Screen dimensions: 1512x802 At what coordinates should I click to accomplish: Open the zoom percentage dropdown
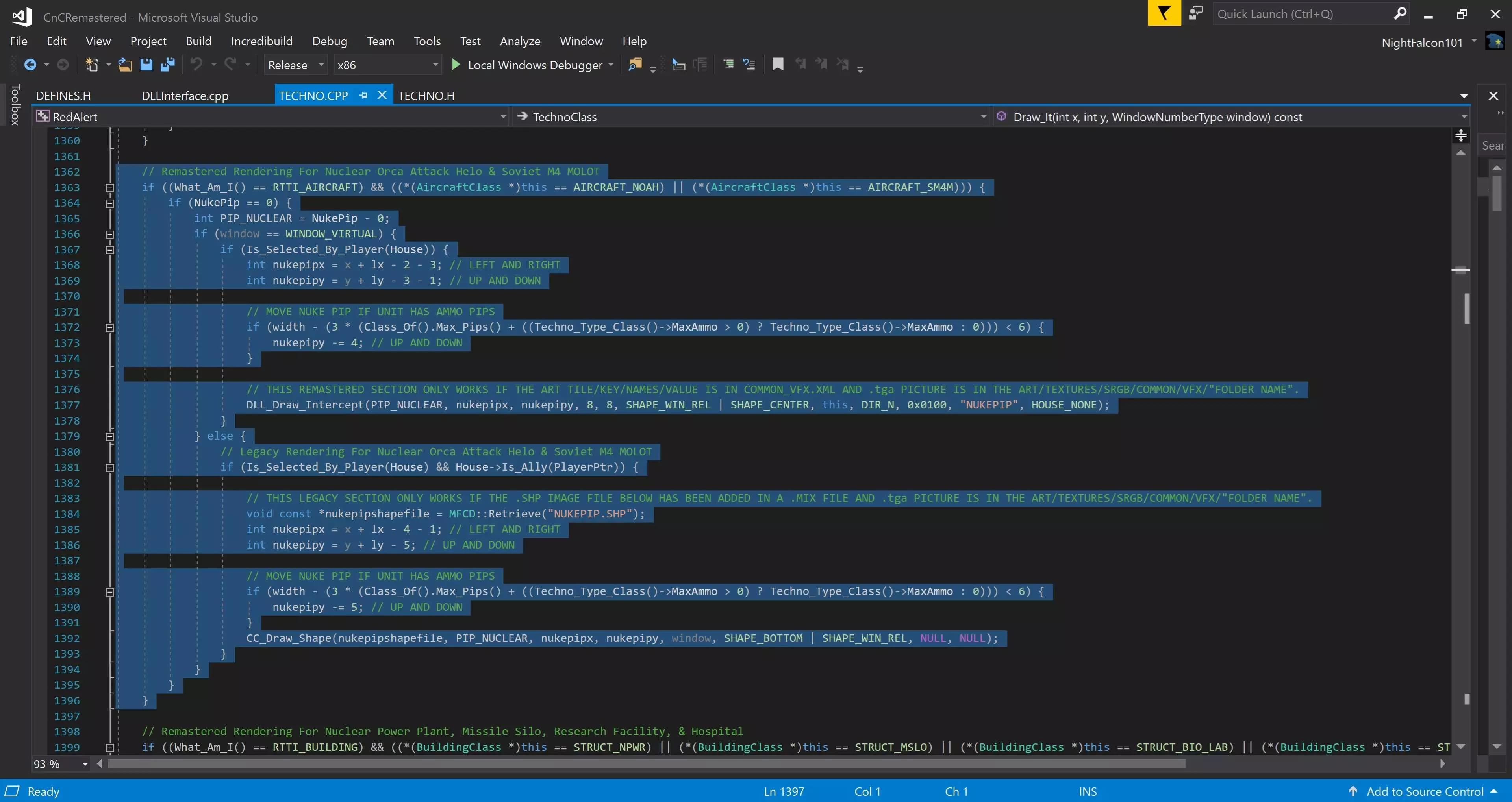coord(85,764)
